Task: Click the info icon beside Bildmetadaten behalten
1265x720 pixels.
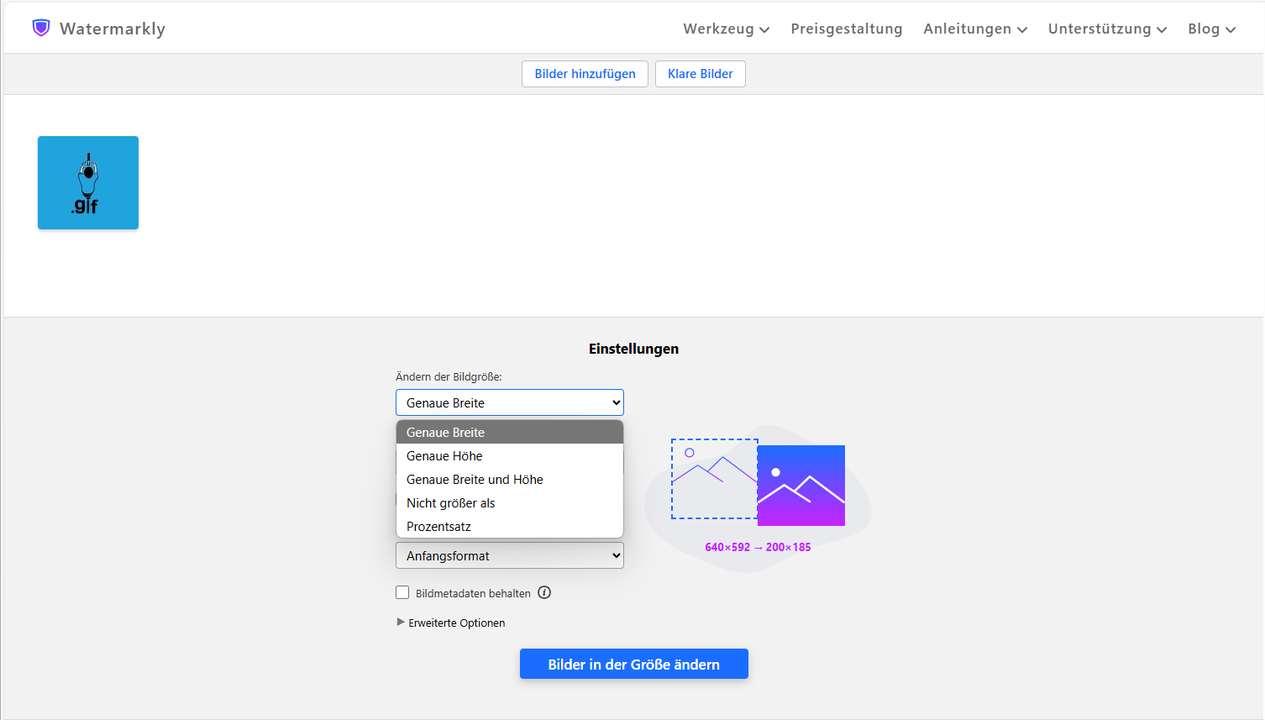Action: point(544,592)
